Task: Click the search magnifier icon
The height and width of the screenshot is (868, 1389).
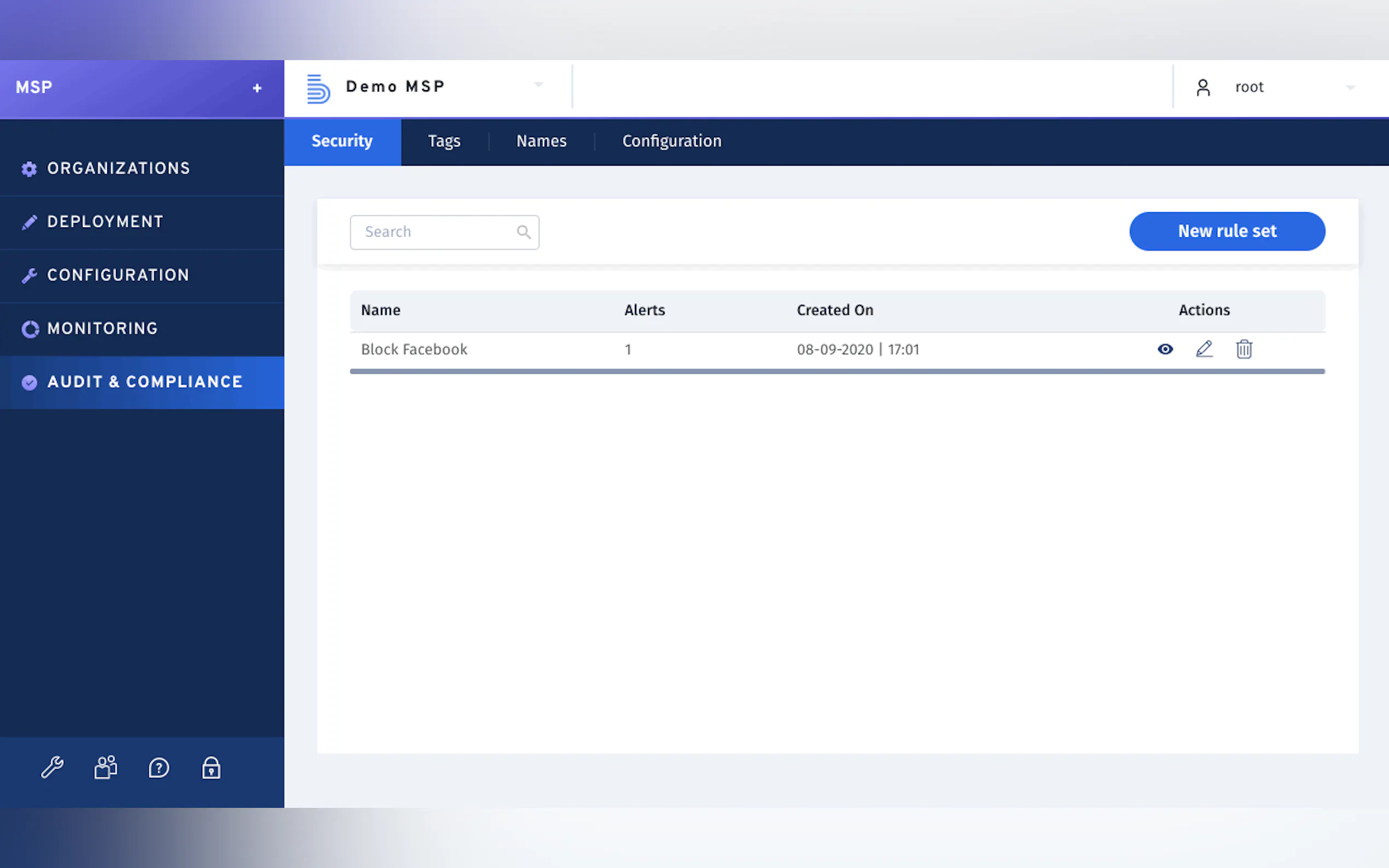Action: coord(523,232)
